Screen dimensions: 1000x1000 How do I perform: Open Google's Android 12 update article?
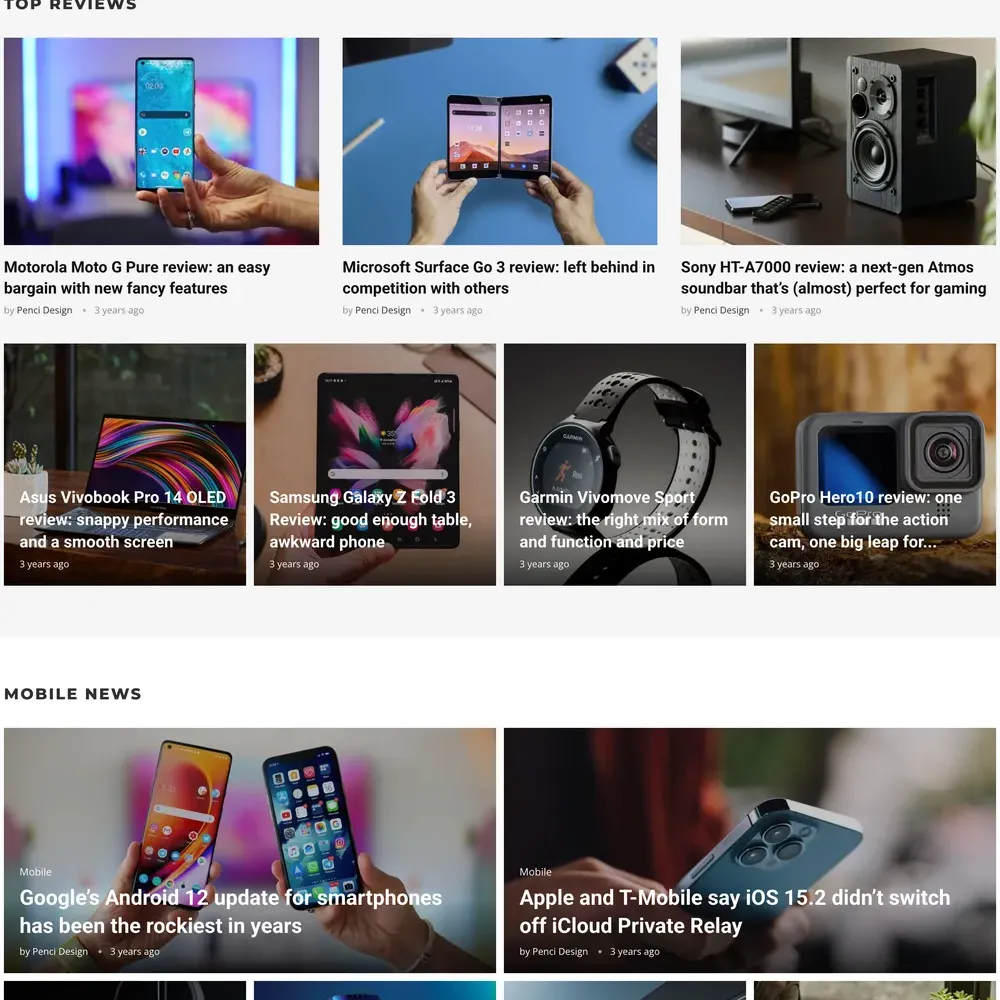pos(231,911)
